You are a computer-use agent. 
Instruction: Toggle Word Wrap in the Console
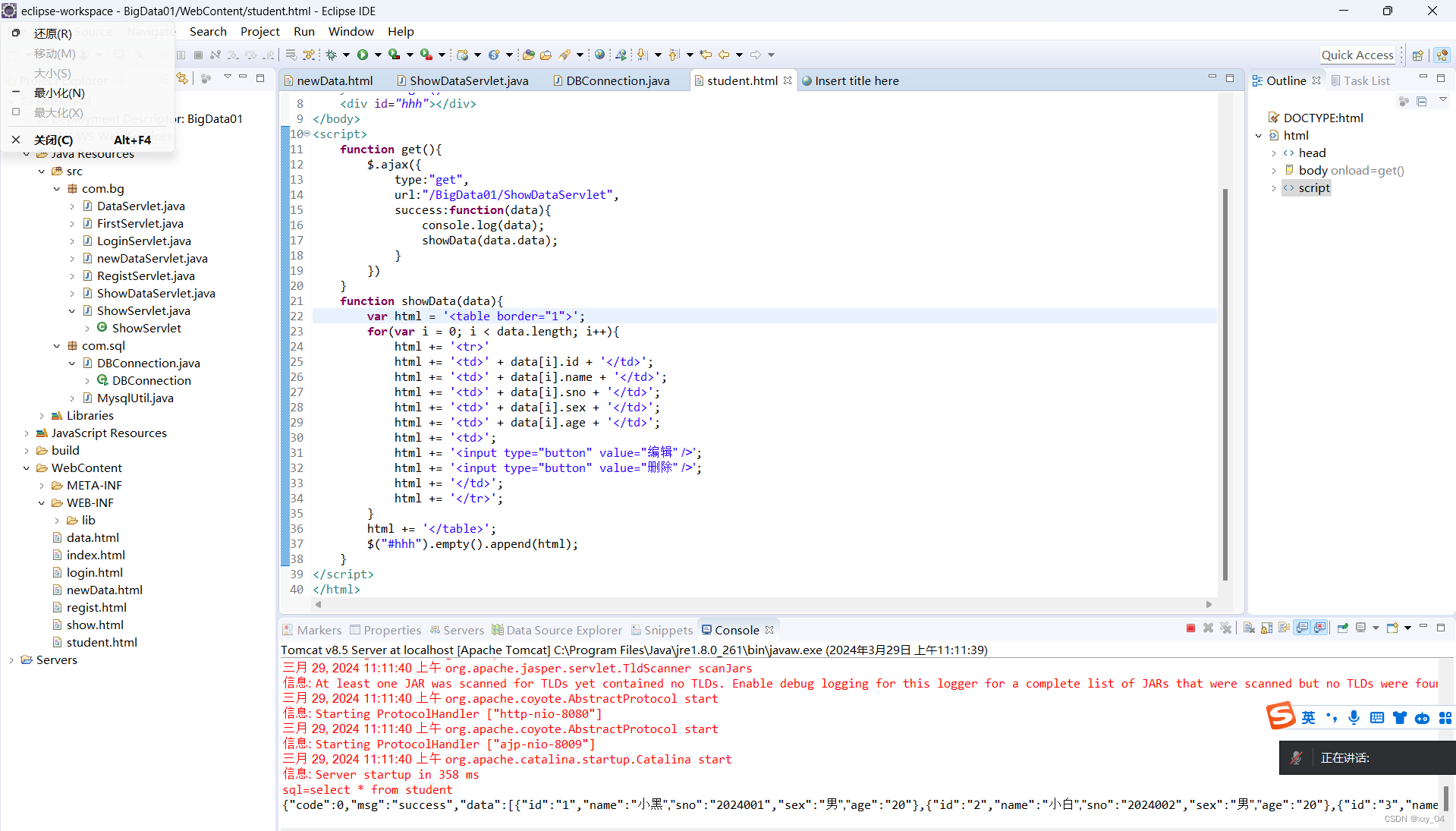click(1284, 628)
